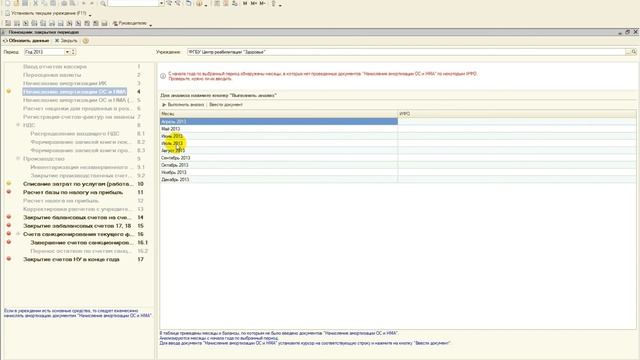Click Обновить данные button
Viewport: 640px width, 360px height.
tap(26, 41)
